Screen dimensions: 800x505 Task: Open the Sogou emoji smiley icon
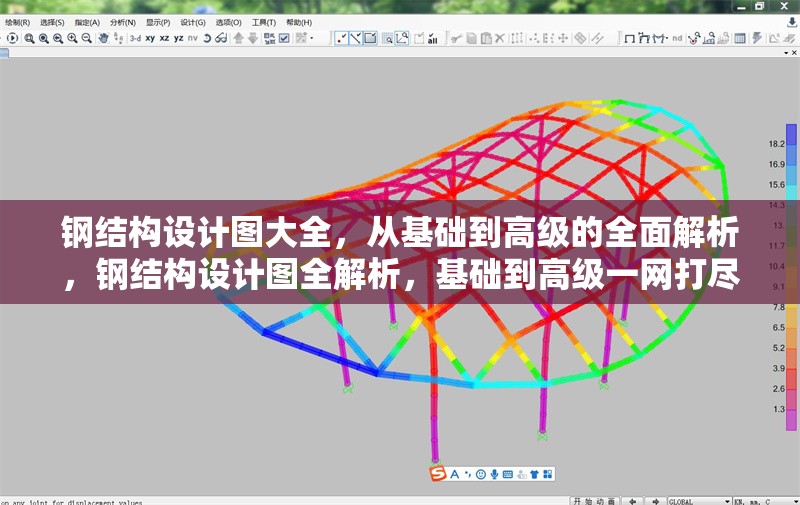481,474
